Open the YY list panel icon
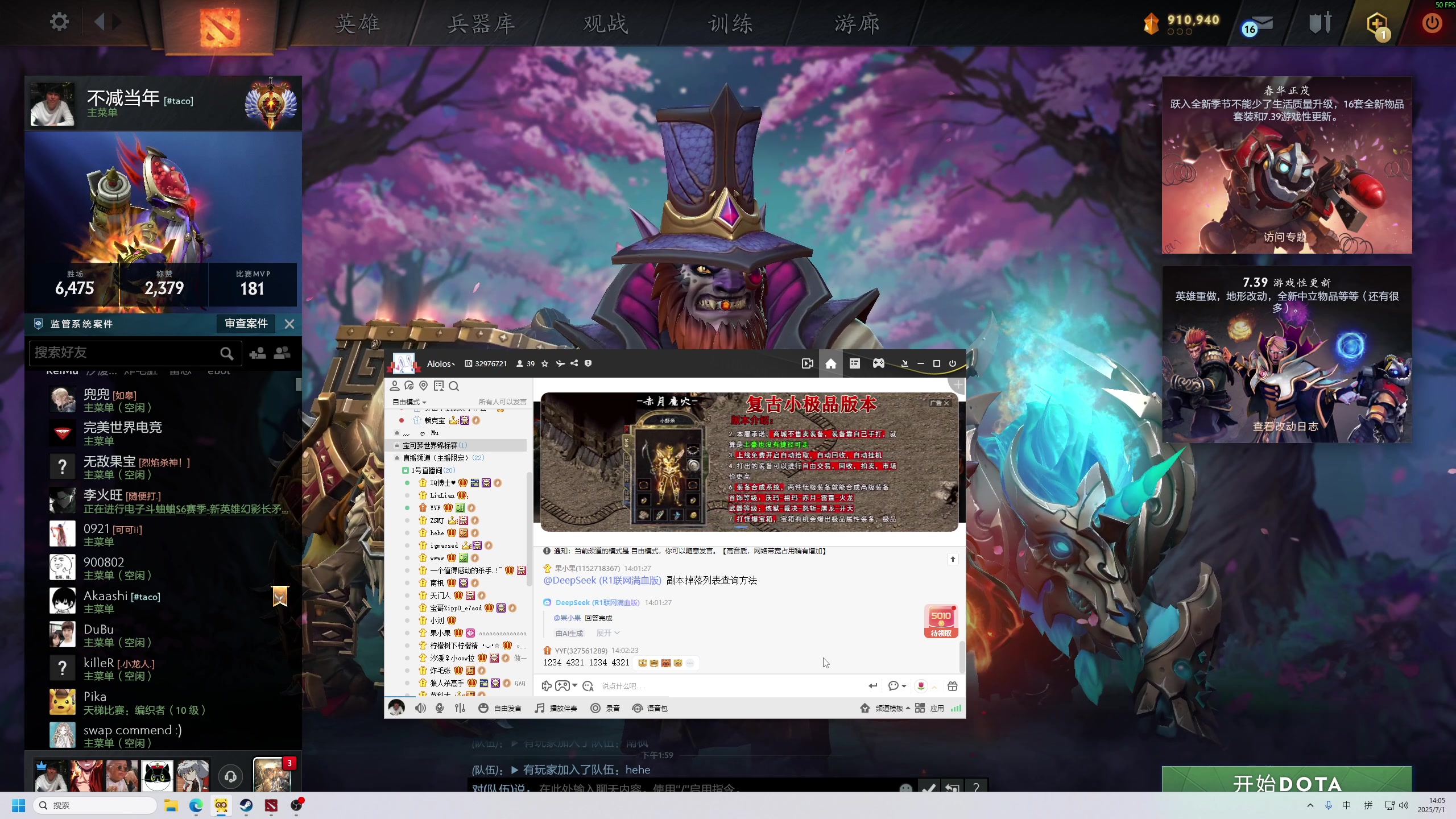The height and width of the screenshot is (819, 1456). pos(854,363)
